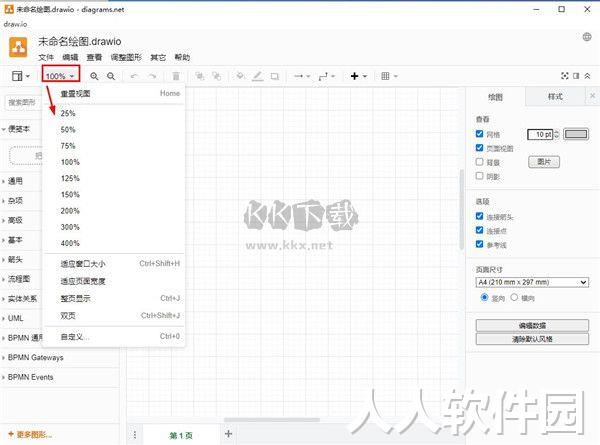
Task: Click the send to back icon
Action: (217, 76)
